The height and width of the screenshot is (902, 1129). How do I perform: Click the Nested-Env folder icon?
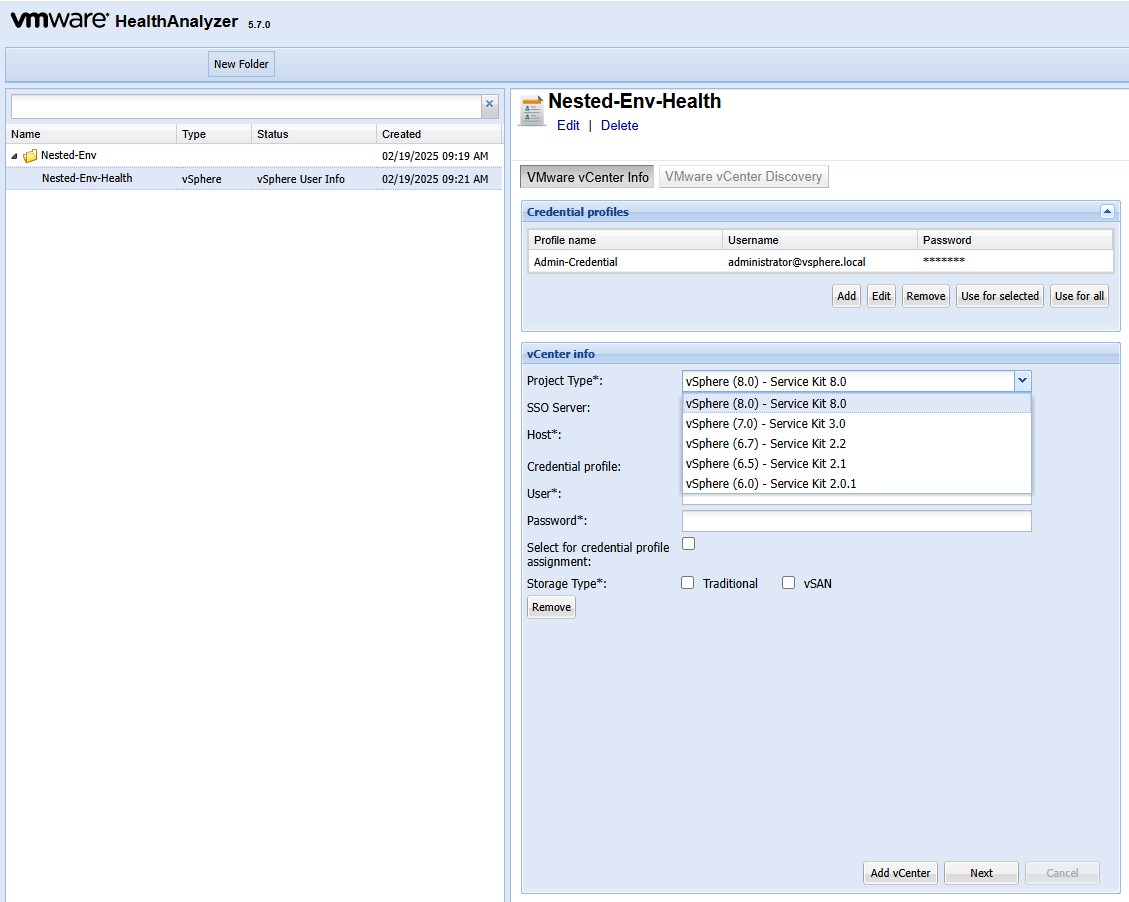30,155
